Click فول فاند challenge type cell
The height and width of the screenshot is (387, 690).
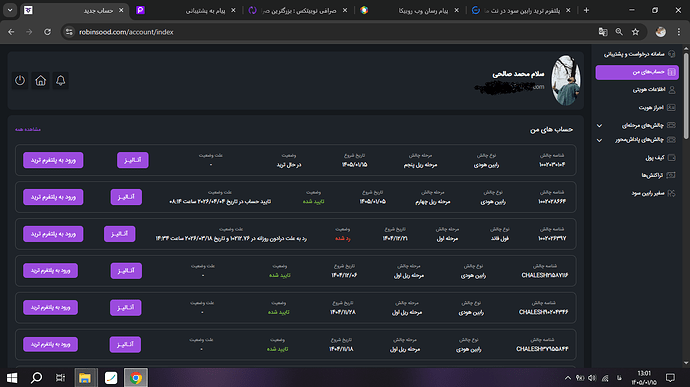coord(500,239)
